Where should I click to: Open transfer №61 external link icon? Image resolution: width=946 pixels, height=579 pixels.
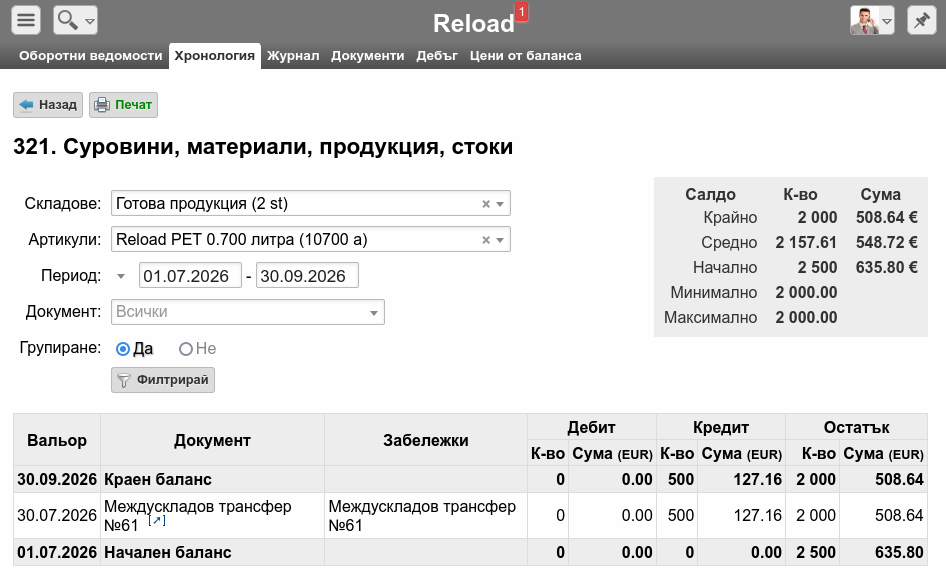157,520
